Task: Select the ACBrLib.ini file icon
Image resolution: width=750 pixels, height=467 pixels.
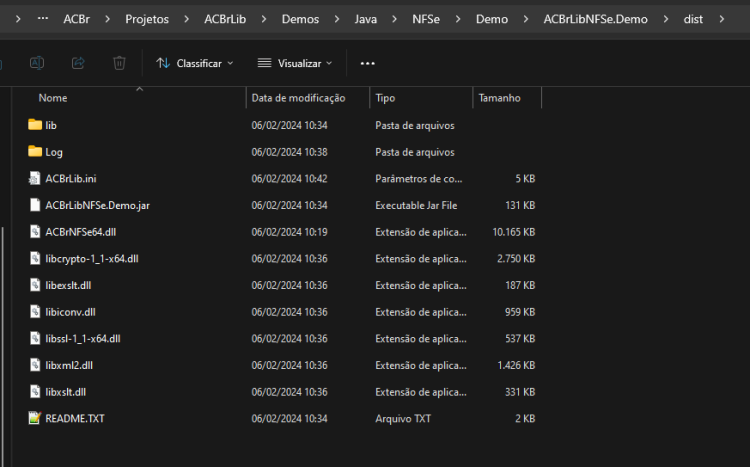Action: [x=34, y=178]
